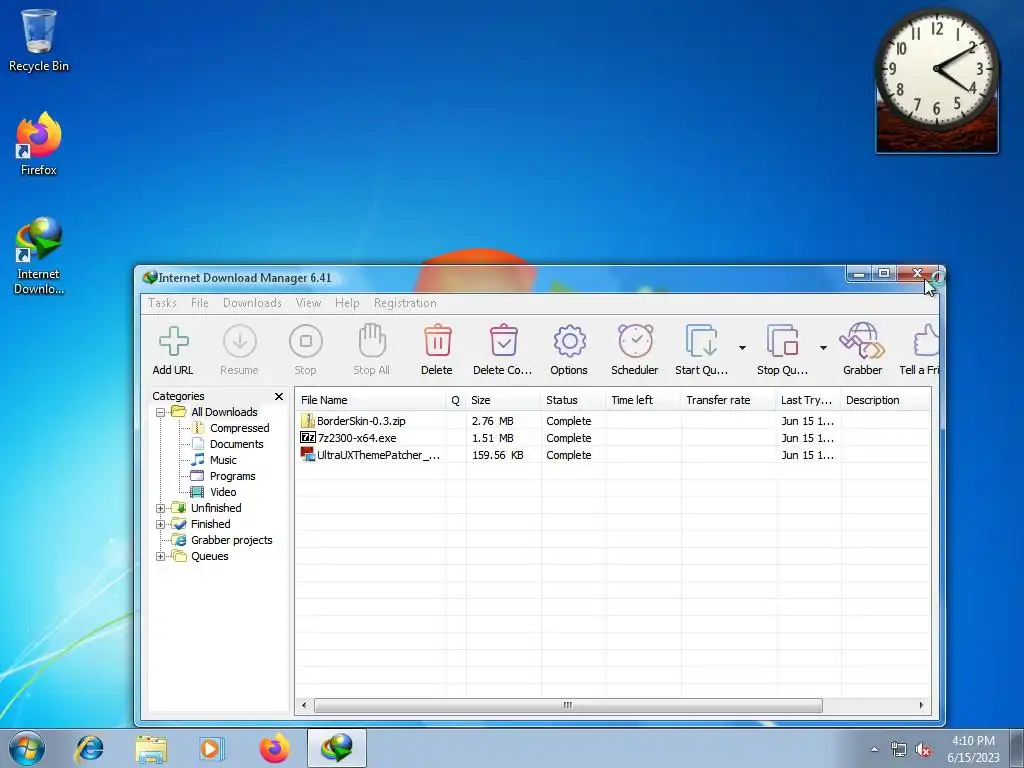Select BorderSkin-0.3.zip file icon
This screenshot has width=1024, height=768.
308,421
